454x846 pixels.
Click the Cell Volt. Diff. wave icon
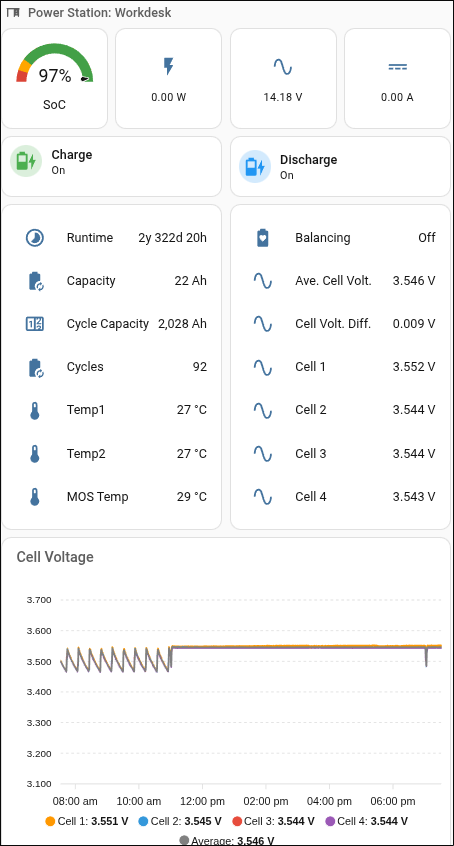click(x=263, y=324)
